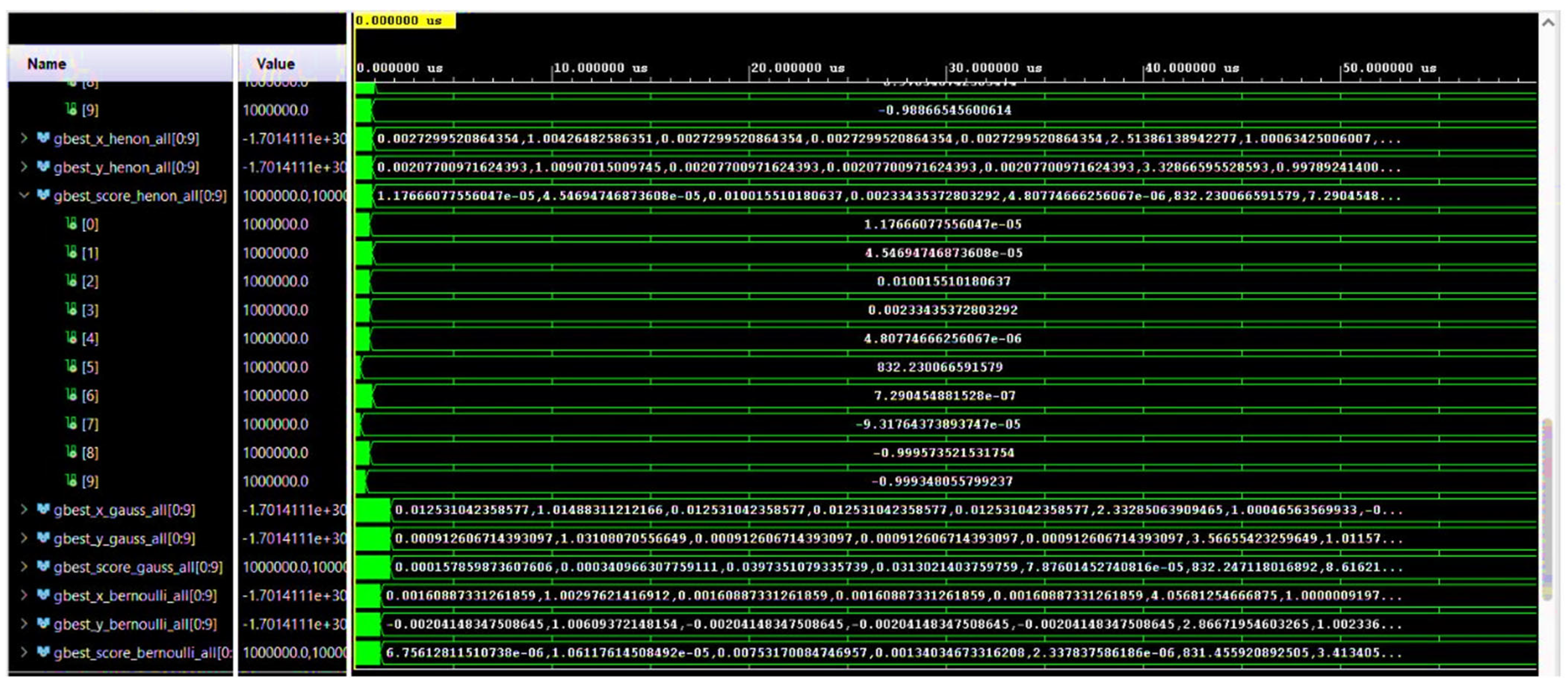Click the vertical scrollbar up arrow
The width and height of the screenshot is (1568, 686).
point(1548,23)
